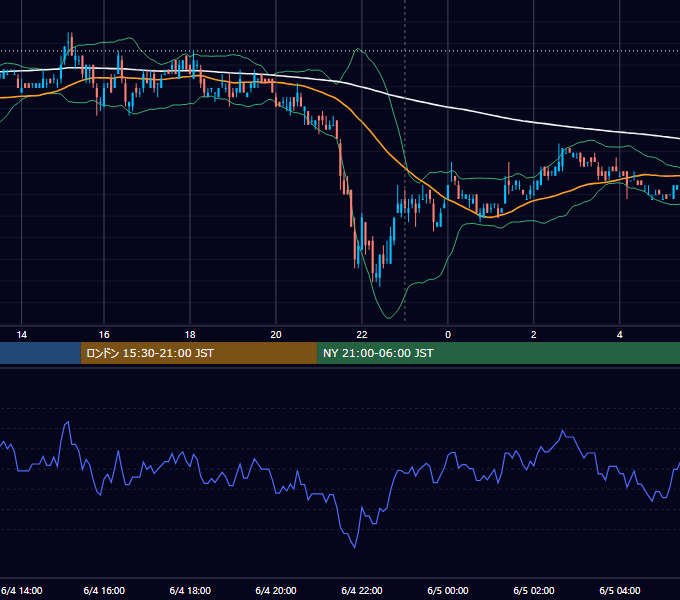This screenshot has height=600, width=680.
Task: Click the '6/5 00:00' oscillator time label
Action: (448, 591)
